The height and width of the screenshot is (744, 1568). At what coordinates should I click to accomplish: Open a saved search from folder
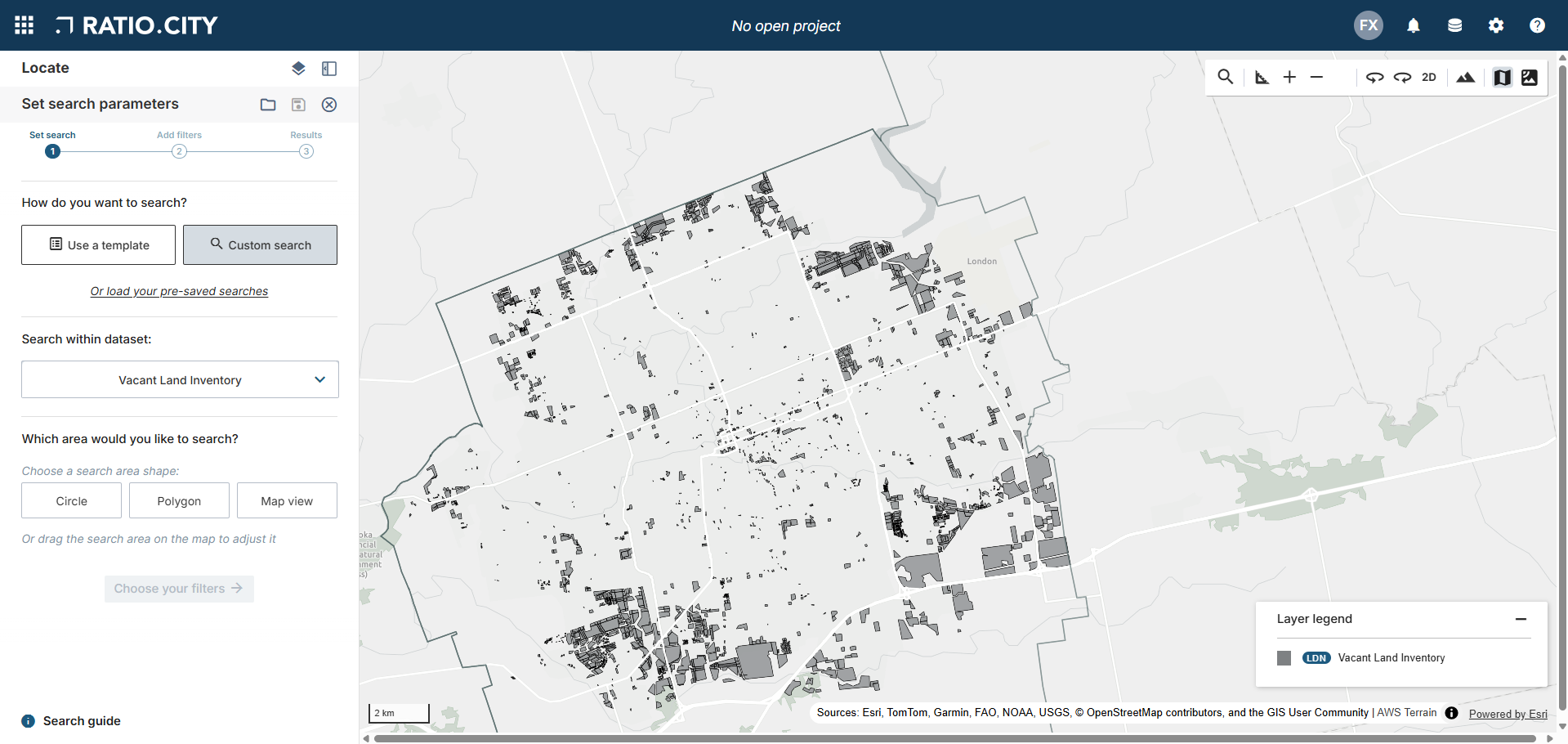point(268,105)
